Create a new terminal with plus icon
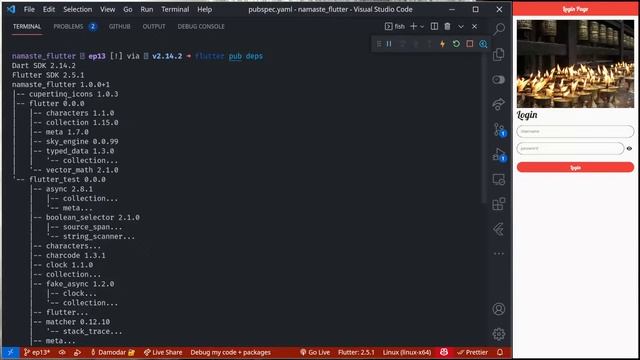Viewport: 640px width, 360px height. [x=413, y=27]
